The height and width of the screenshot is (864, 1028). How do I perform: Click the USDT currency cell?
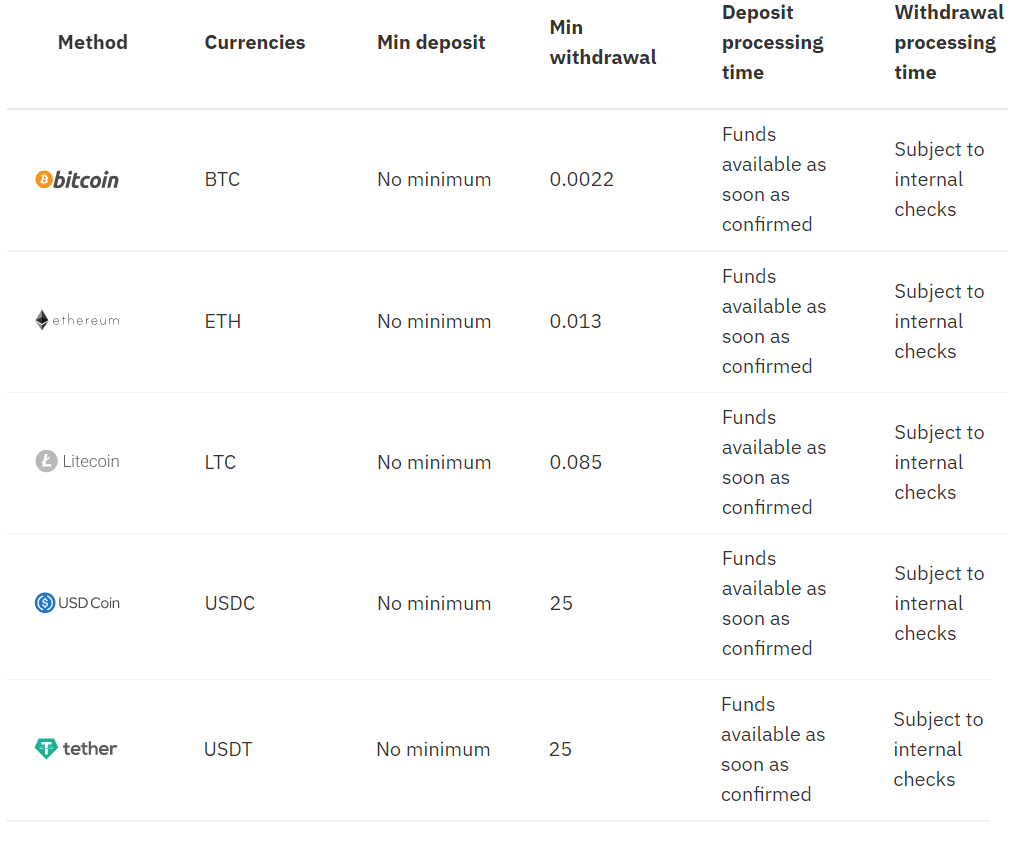[228, 749]
